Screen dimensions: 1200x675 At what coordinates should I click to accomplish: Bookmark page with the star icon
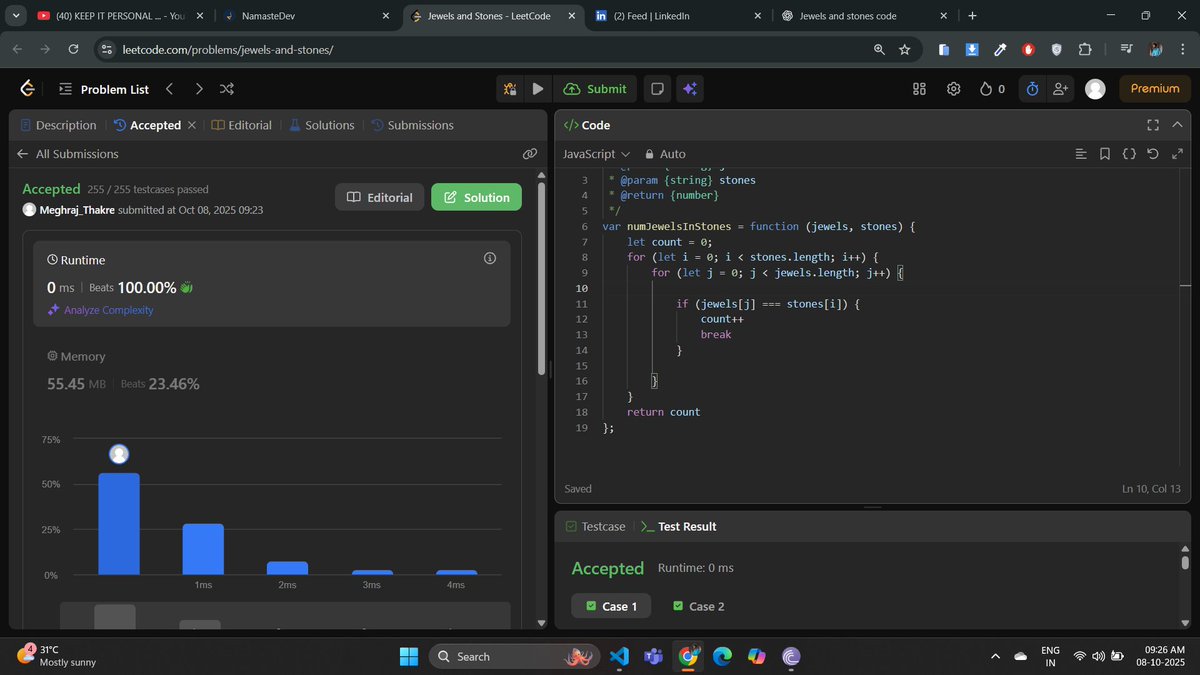[905, 50]
